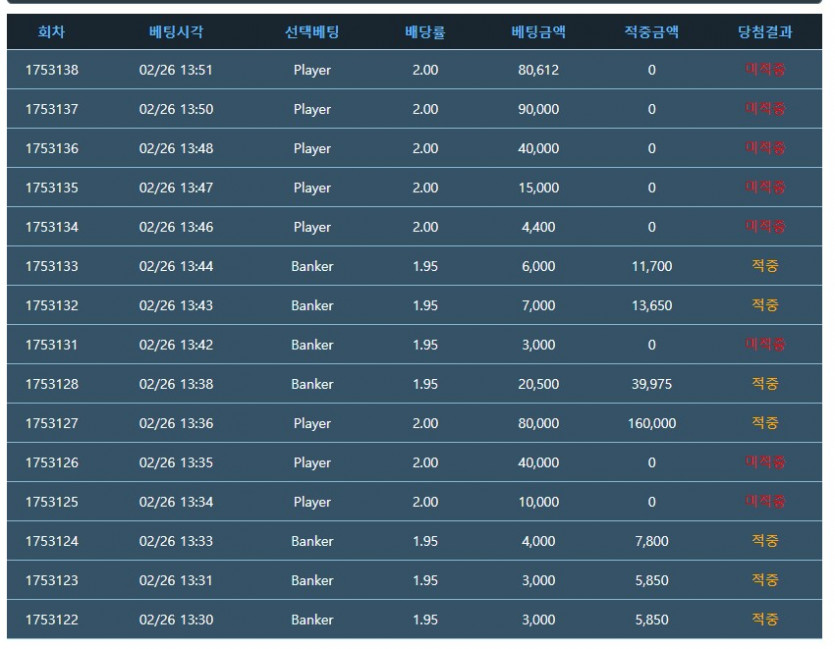
Task: Click bet time 02/26 13:48
Action: (176, 149)
